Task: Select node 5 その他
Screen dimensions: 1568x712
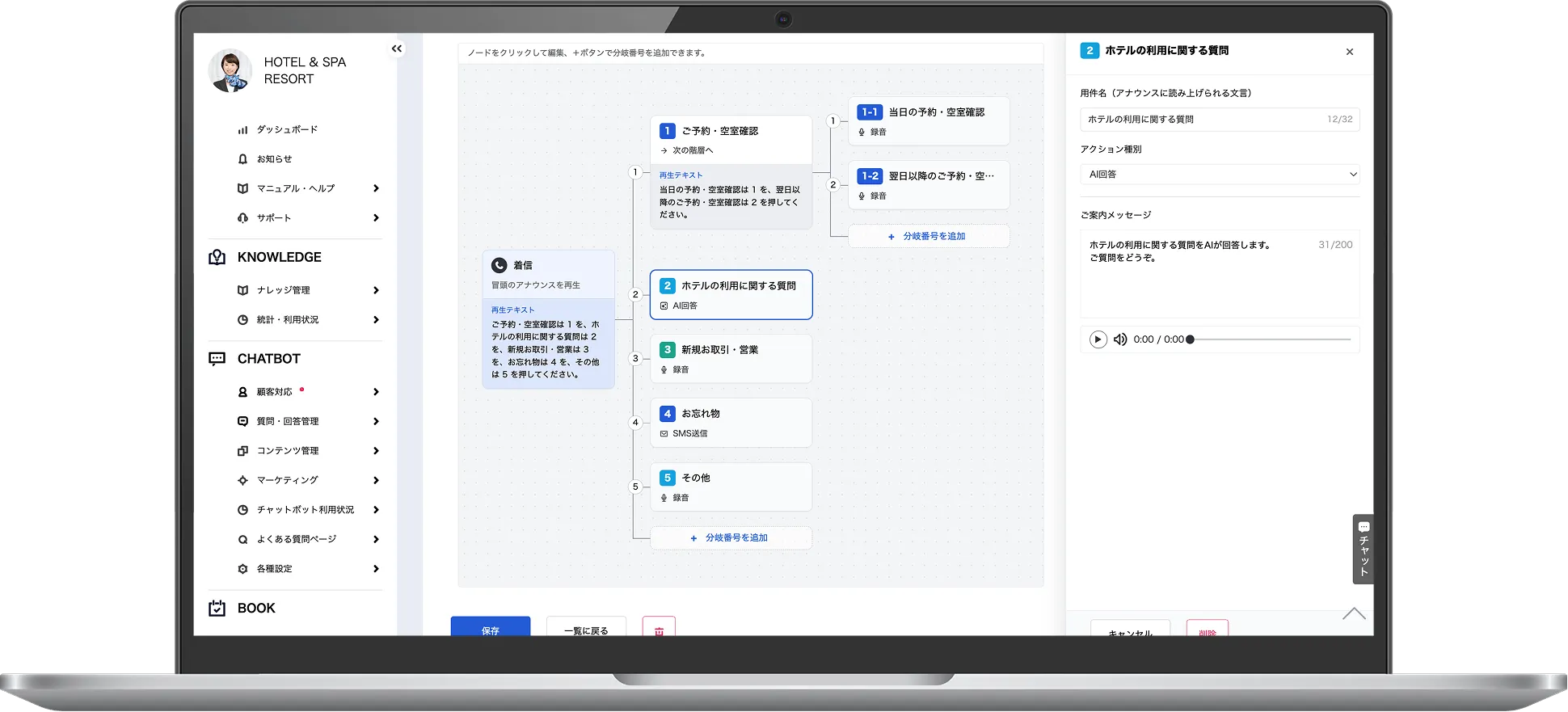Action: (x=731, y=487)
